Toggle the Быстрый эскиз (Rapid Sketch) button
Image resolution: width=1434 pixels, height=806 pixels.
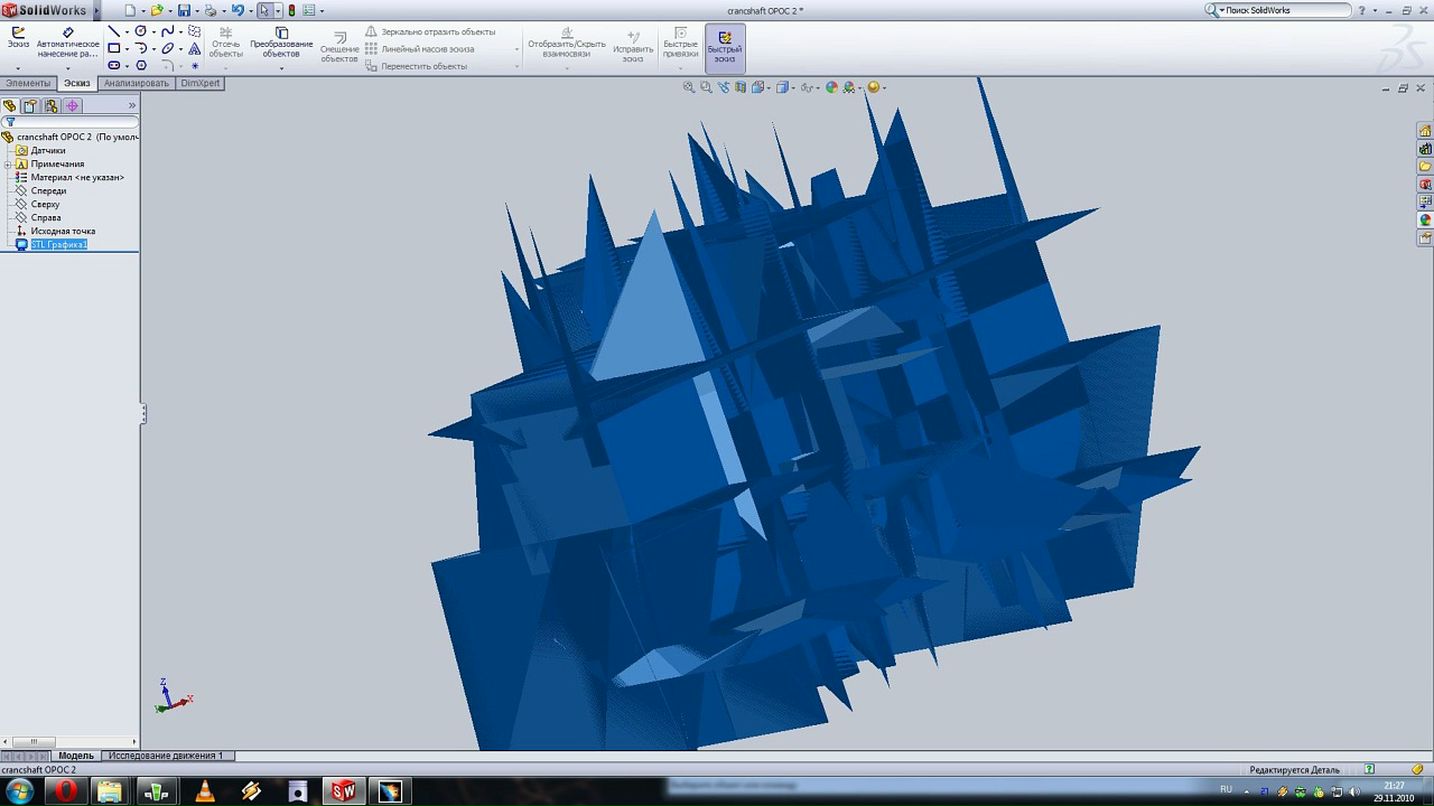pyautogui.click(x=724, y=47)
